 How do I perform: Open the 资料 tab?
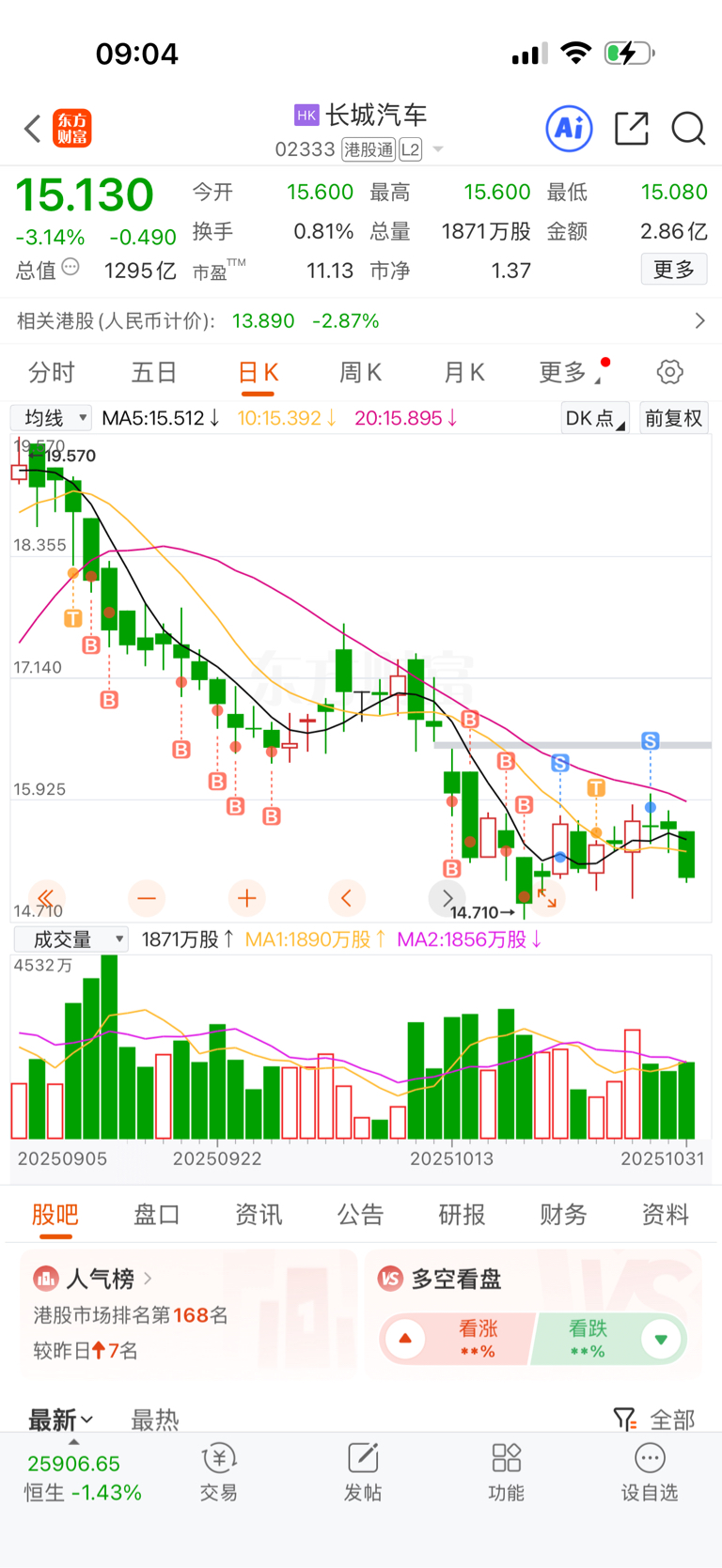(x=666, y=1215)
